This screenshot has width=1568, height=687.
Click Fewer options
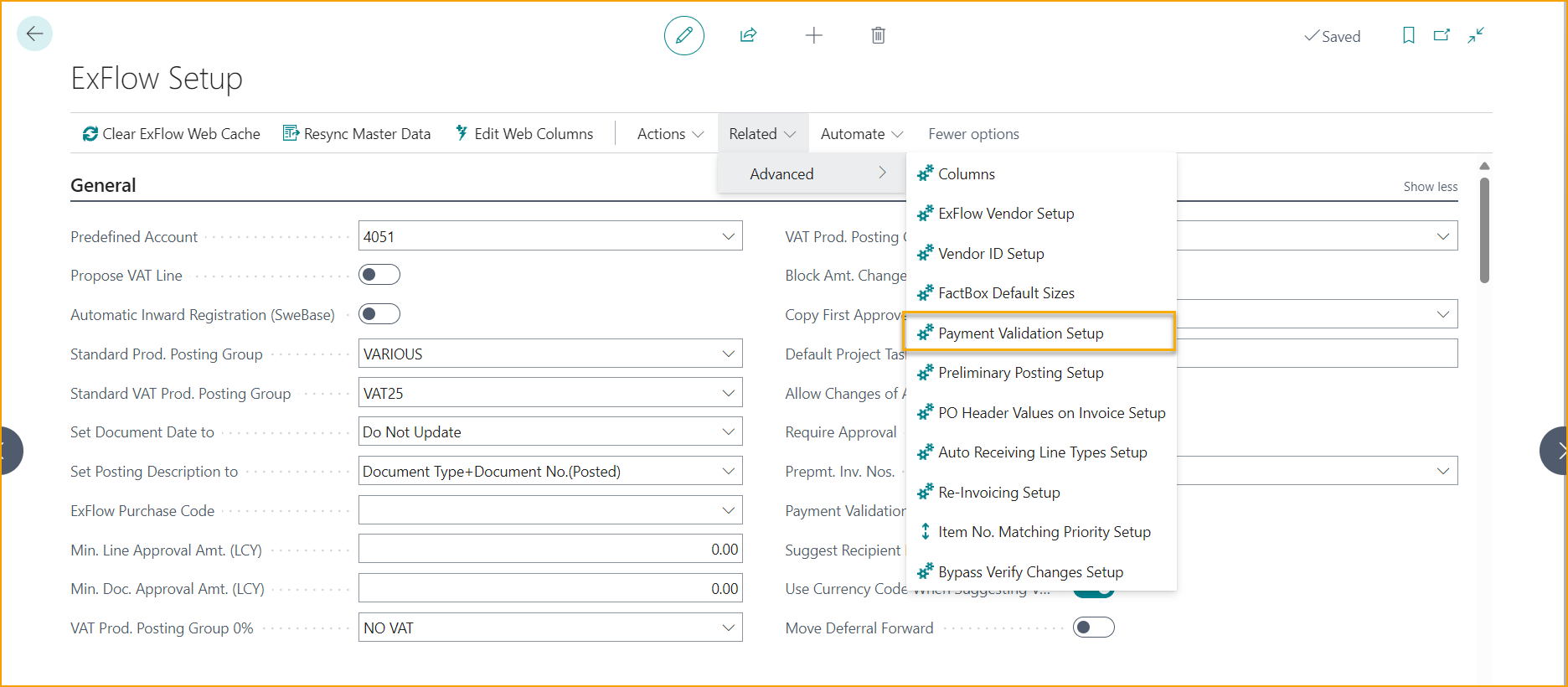(973, 134)
